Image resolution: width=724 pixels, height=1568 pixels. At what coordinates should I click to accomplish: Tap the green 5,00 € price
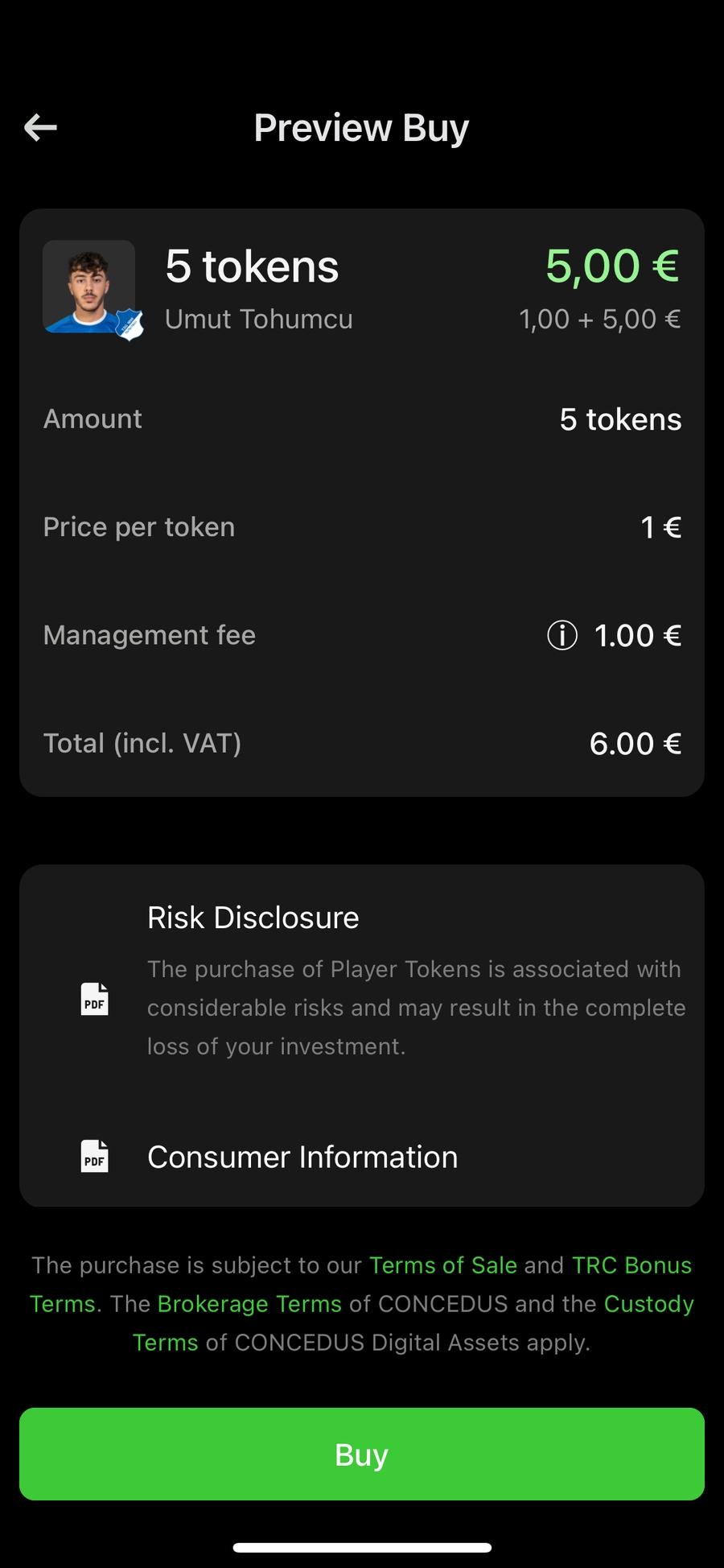tap(612, 266)
